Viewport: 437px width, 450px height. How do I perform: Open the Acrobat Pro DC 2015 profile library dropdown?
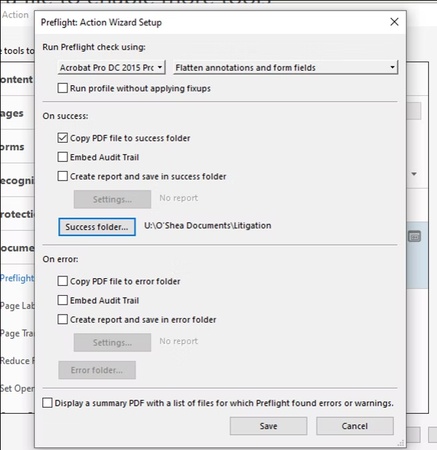click(x=111, y=68)
